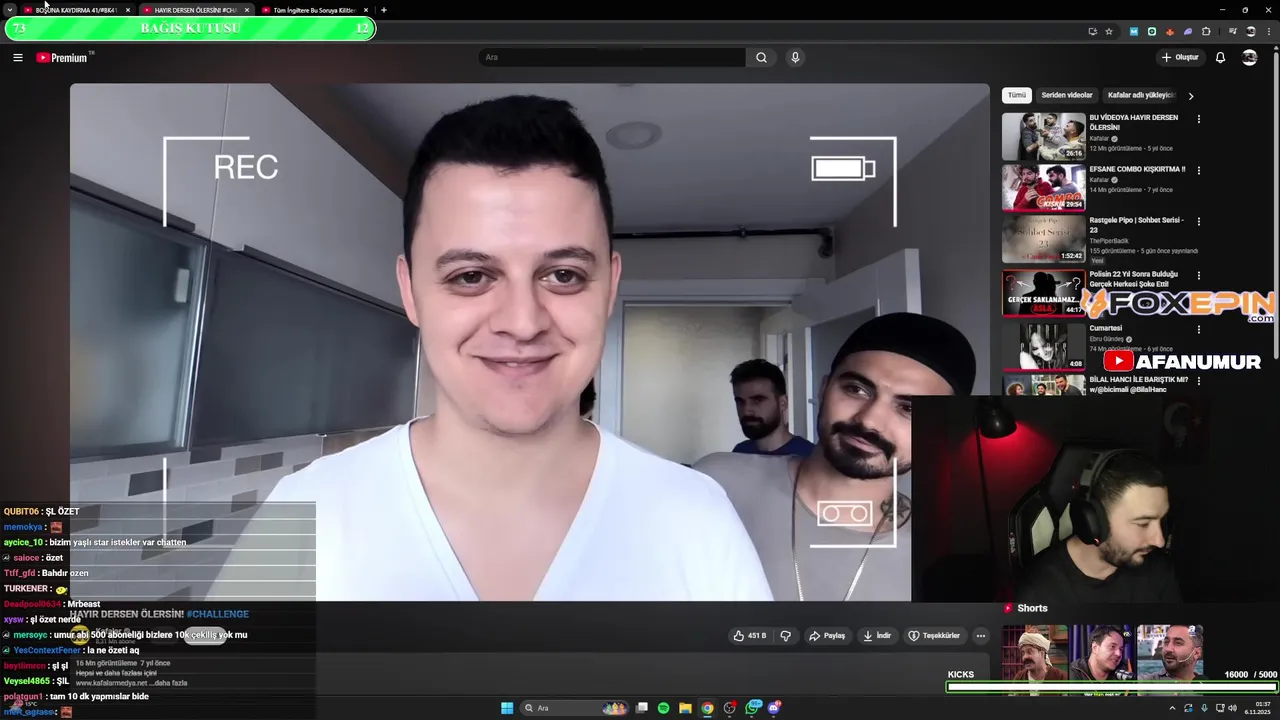The width and height of the screenshot is (1280, 720).
Task: Open options menu for Cumartesi video
Action: point(1199,329)
